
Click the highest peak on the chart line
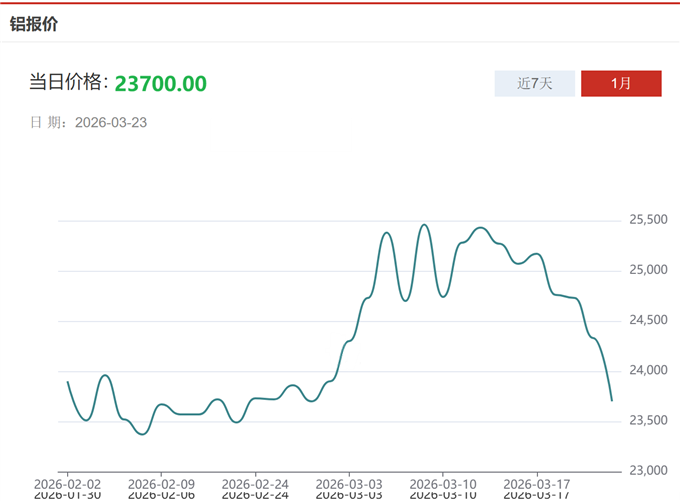(x=424, y=225)
